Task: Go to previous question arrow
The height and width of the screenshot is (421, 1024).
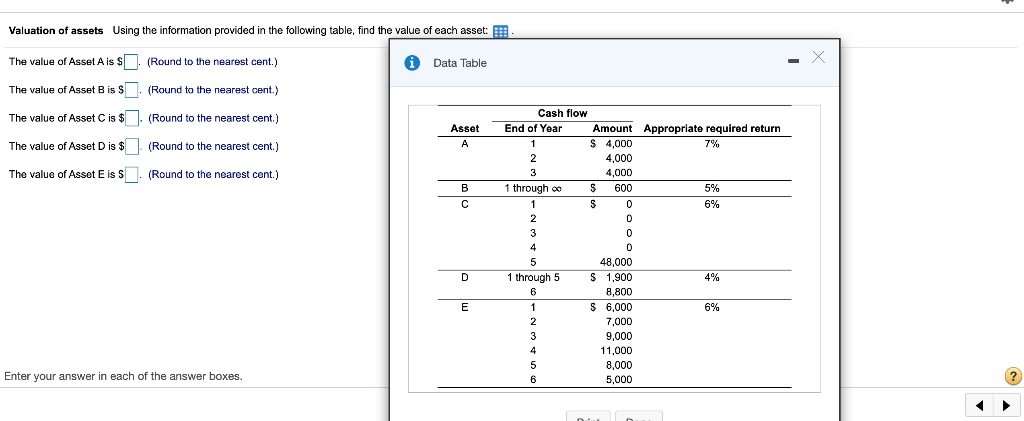Action: [979, 405]
